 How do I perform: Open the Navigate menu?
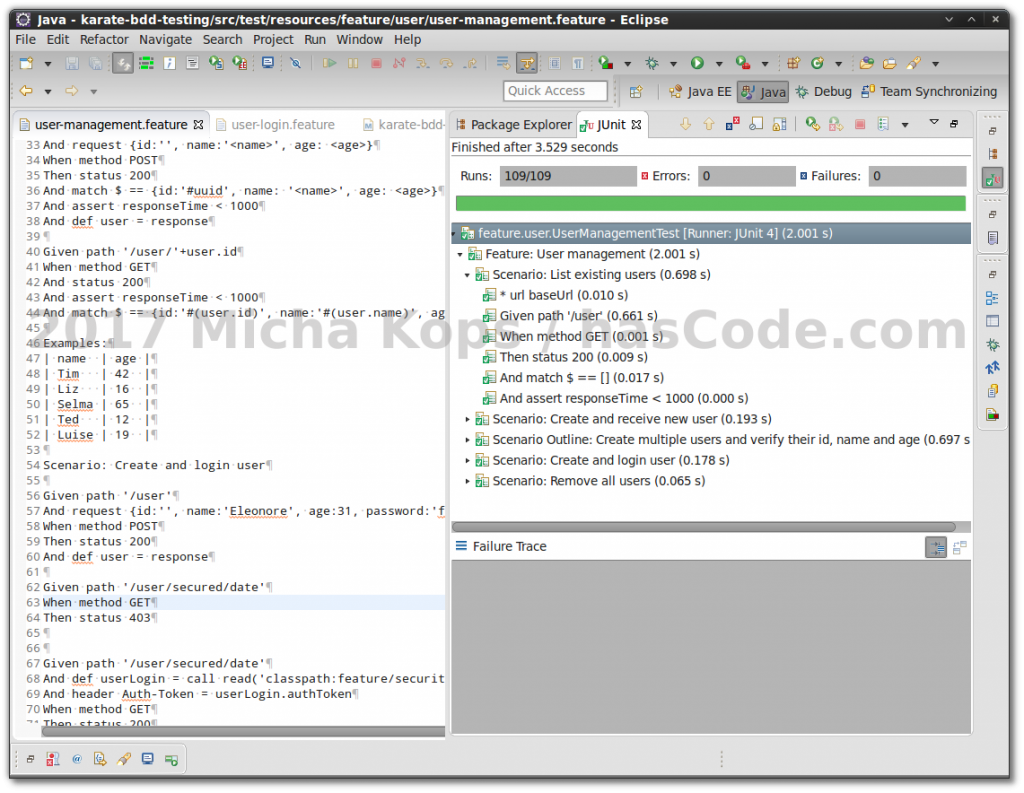[166, 40]
